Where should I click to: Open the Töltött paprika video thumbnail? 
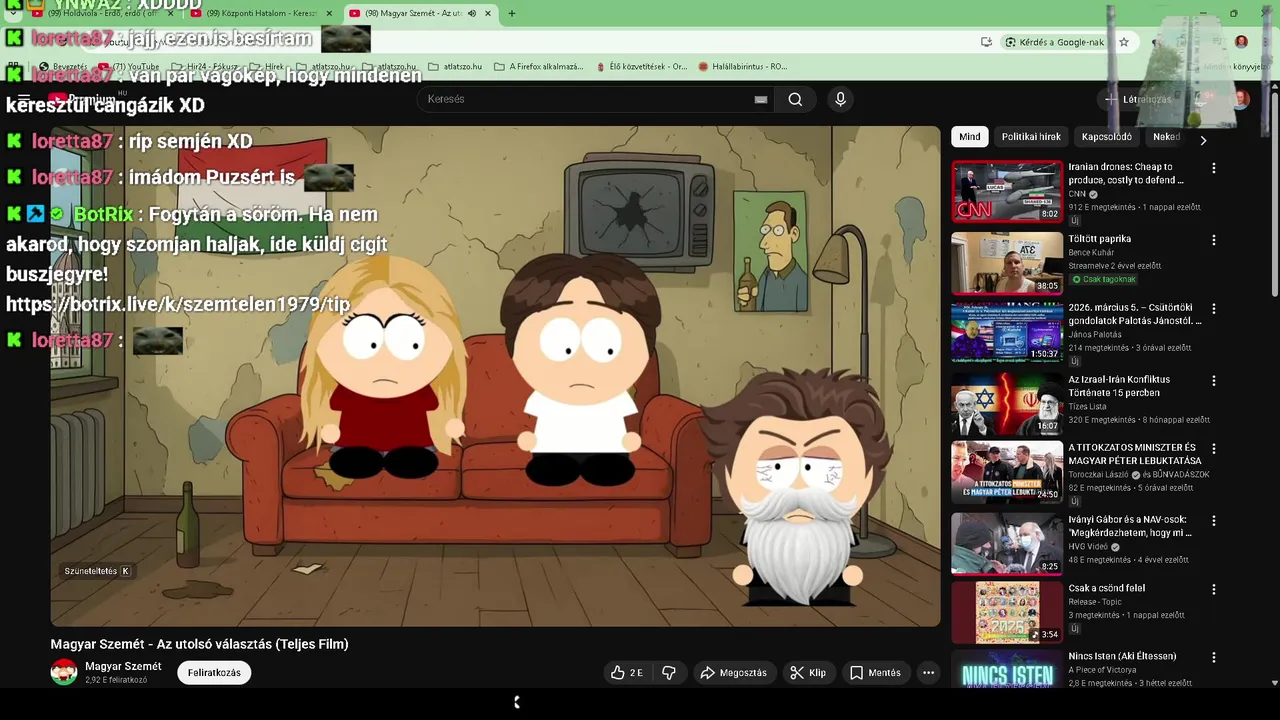pyautogui.click(x=1007, y=262)
